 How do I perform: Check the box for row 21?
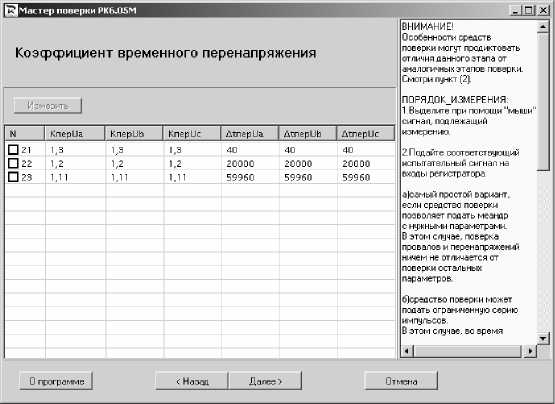pyautogui.click(x=13, y=150)
